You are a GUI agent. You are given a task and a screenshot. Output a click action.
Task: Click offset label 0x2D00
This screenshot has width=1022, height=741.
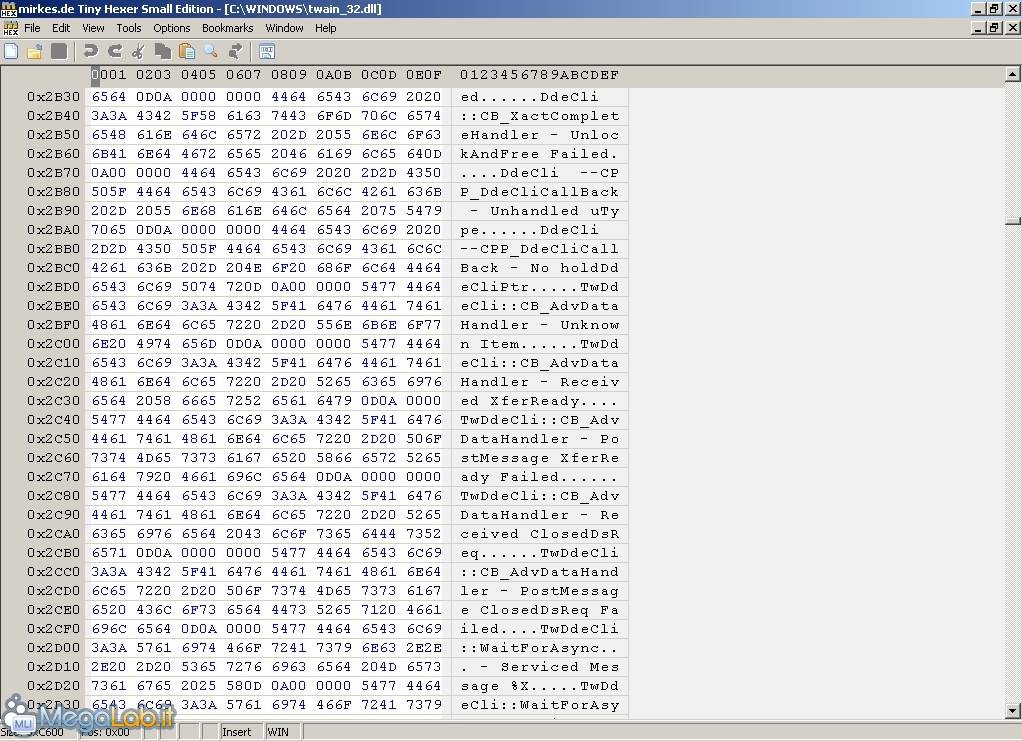(x=53, y=648)
